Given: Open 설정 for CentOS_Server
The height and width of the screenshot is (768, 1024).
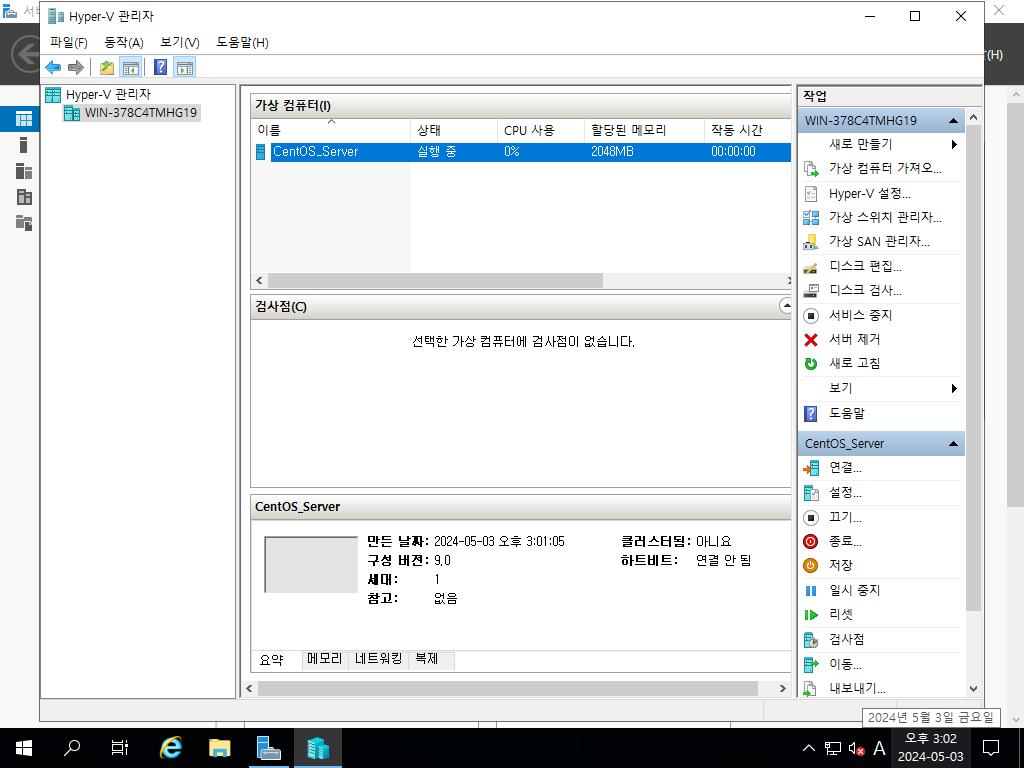Looking at the screenshot, I should (x=845, y=492).
